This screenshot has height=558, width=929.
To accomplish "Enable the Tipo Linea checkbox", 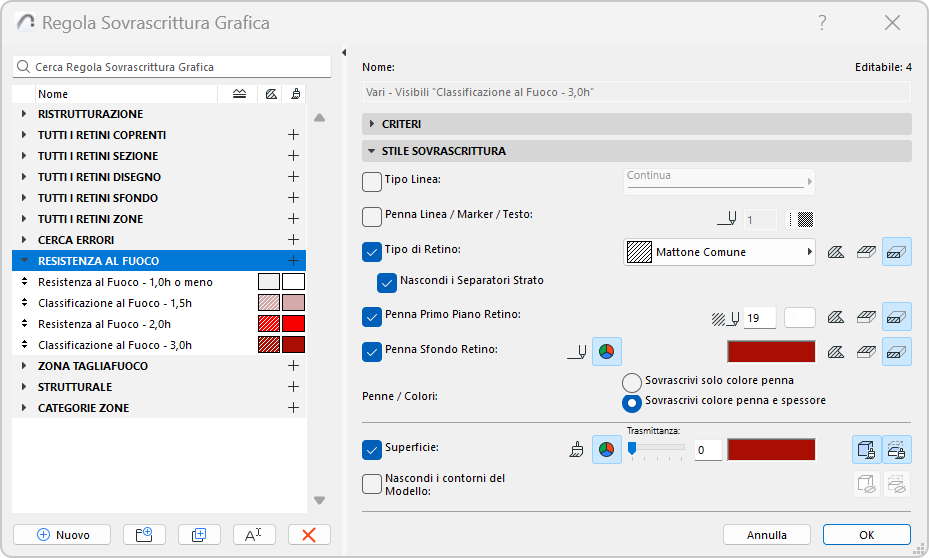I will click(372, 180).
